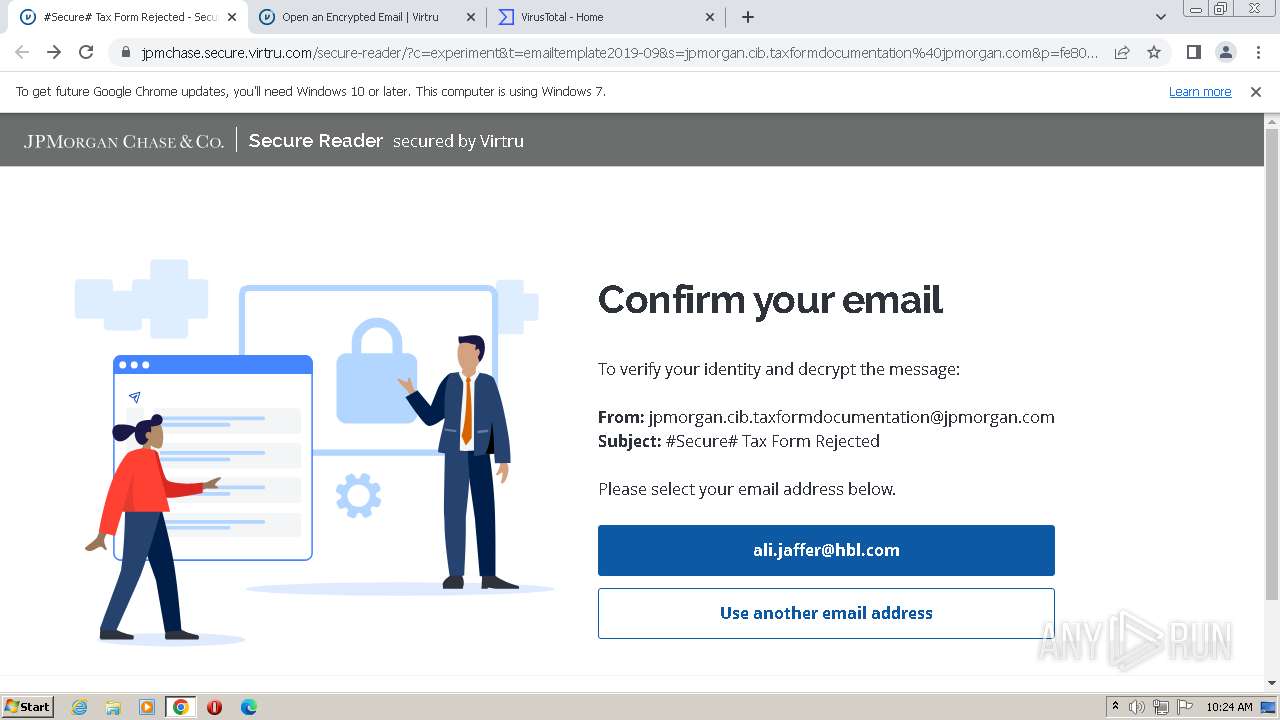Click the vertical scrollbar thumb
The image size is (1280, 720).
(1272, 364)
